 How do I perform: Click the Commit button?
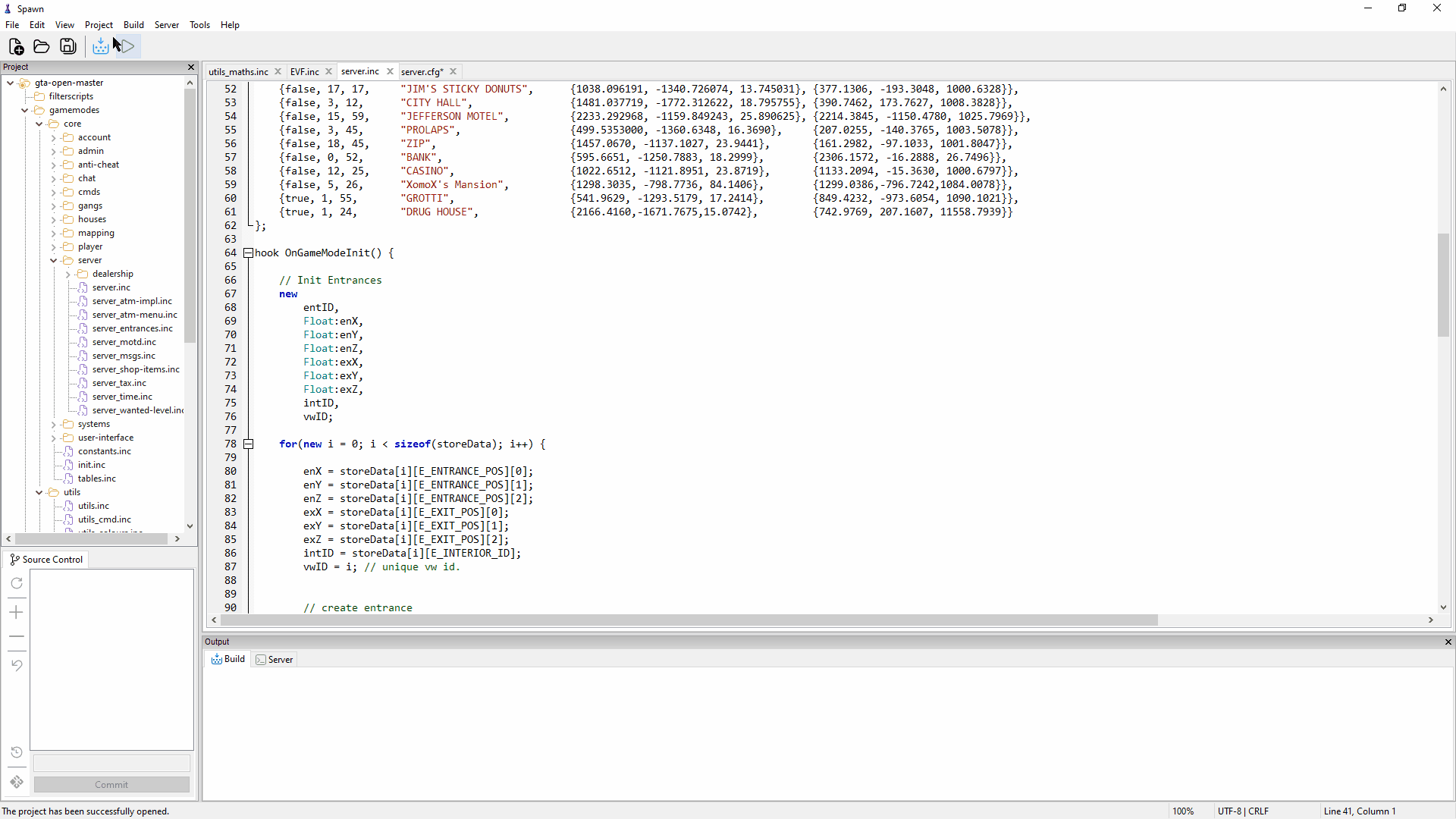point(111,784)
